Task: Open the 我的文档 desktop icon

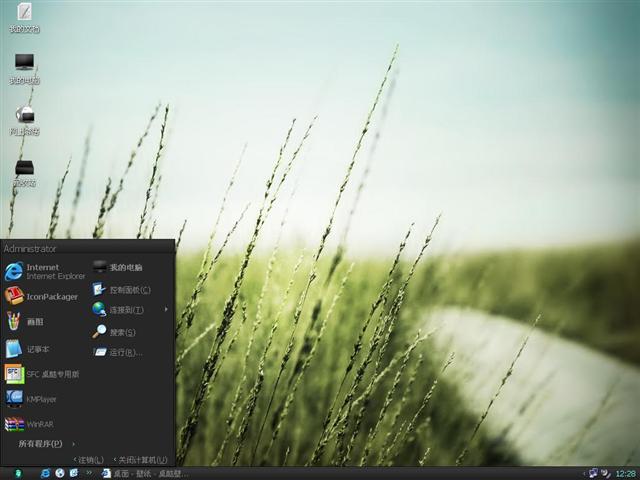Action: click(x=24, y=16)
